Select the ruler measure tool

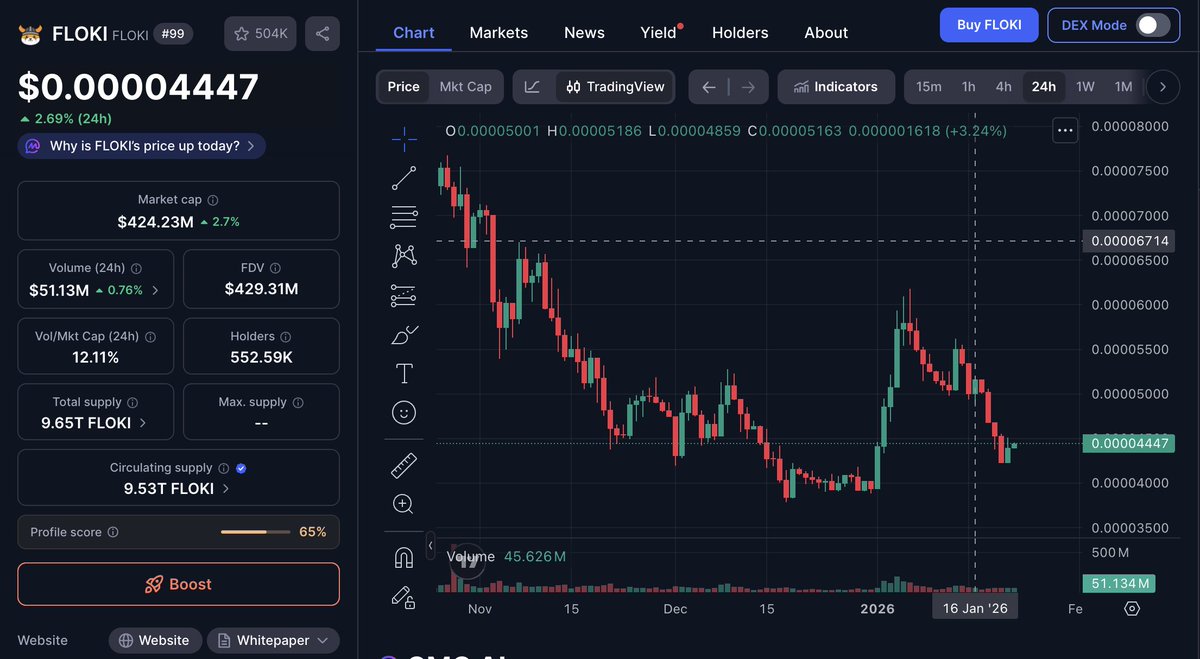404,465
